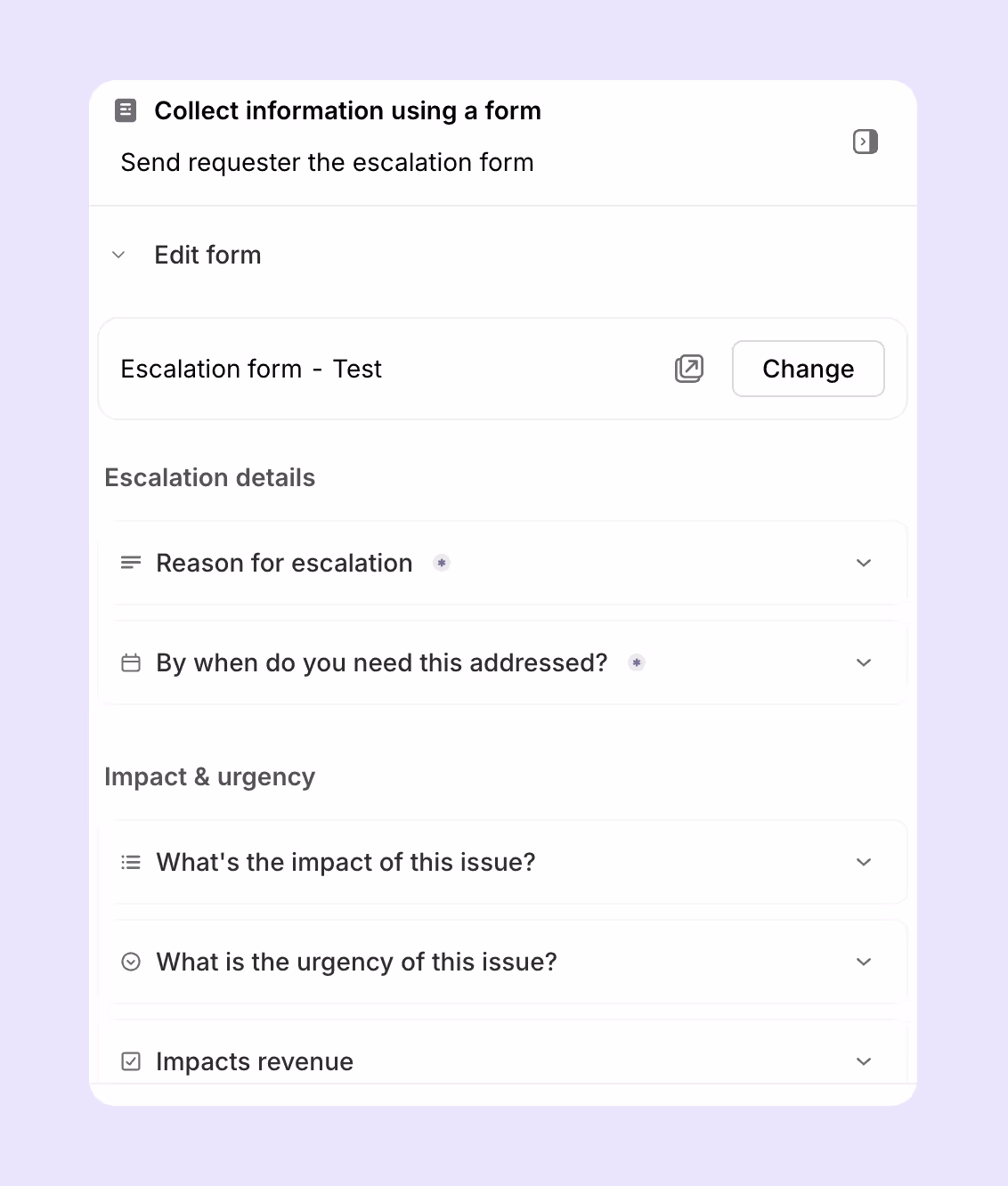Click the text lines icon beside Reason for escalation
Image resolution: width=1008 pixels, height=1186 pixels.
click(131, 563)
